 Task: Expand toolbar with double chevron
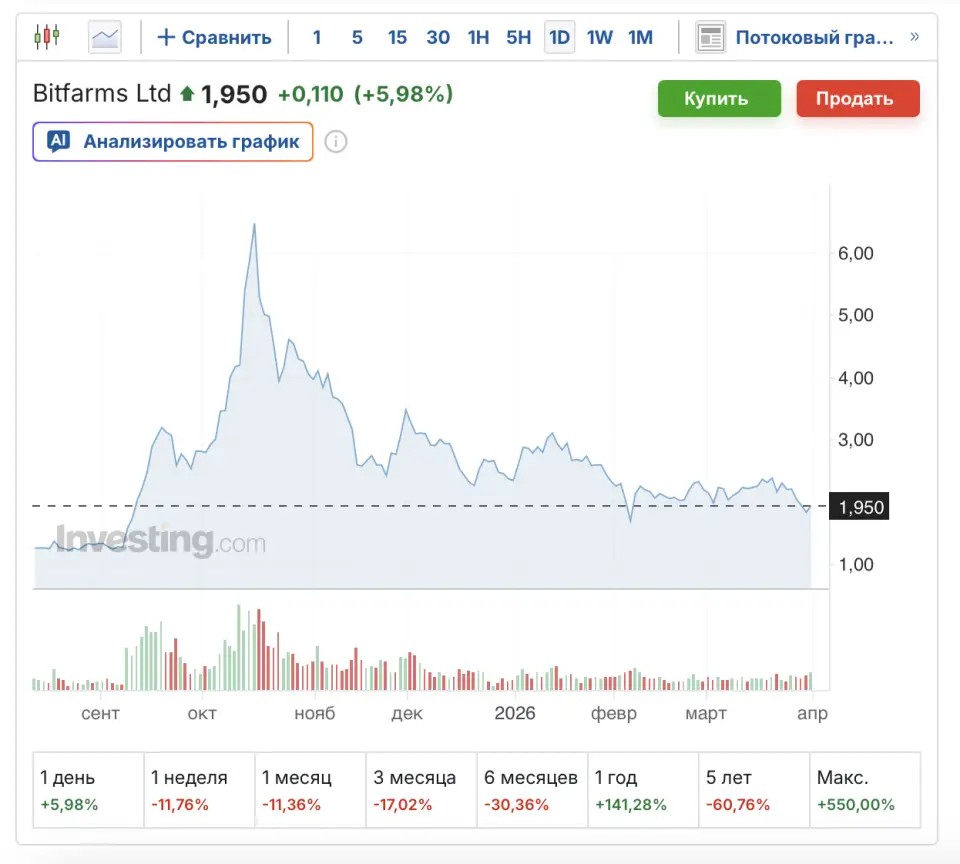coord(915,37)
